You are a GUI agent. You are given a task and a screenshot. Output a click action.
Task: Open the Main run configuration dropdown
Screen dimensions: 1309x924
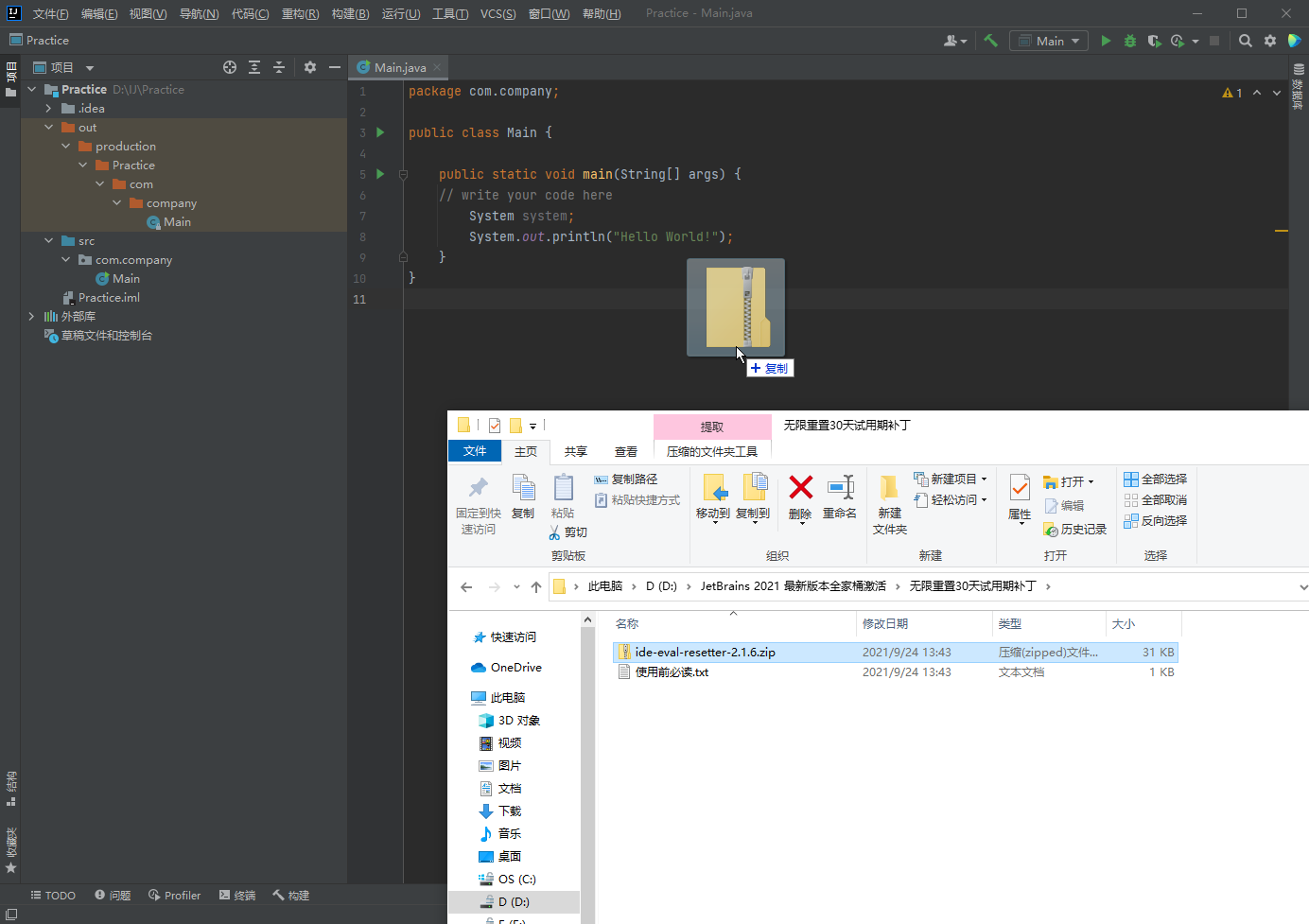click(1049, 41)
